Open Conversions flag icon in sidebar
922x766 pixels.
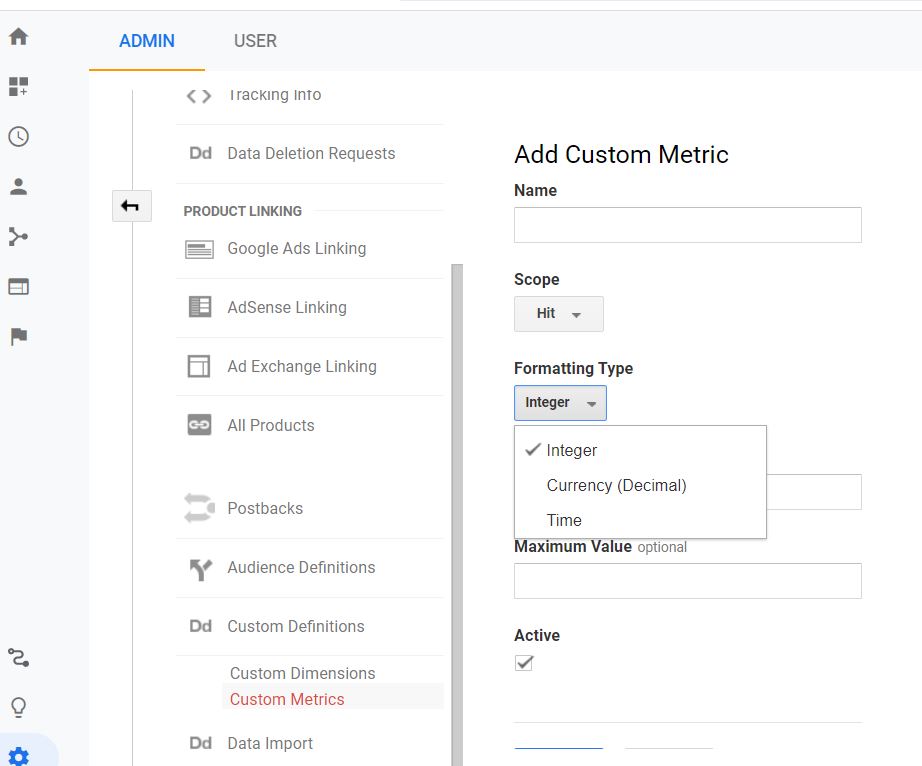click(x=18, y=336)
